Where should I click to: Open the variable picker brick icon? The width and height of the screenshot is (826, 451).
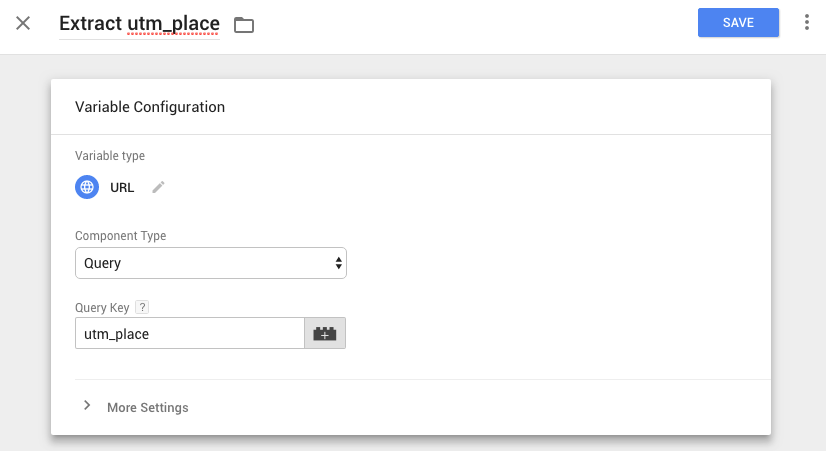[x=325, y=334]
